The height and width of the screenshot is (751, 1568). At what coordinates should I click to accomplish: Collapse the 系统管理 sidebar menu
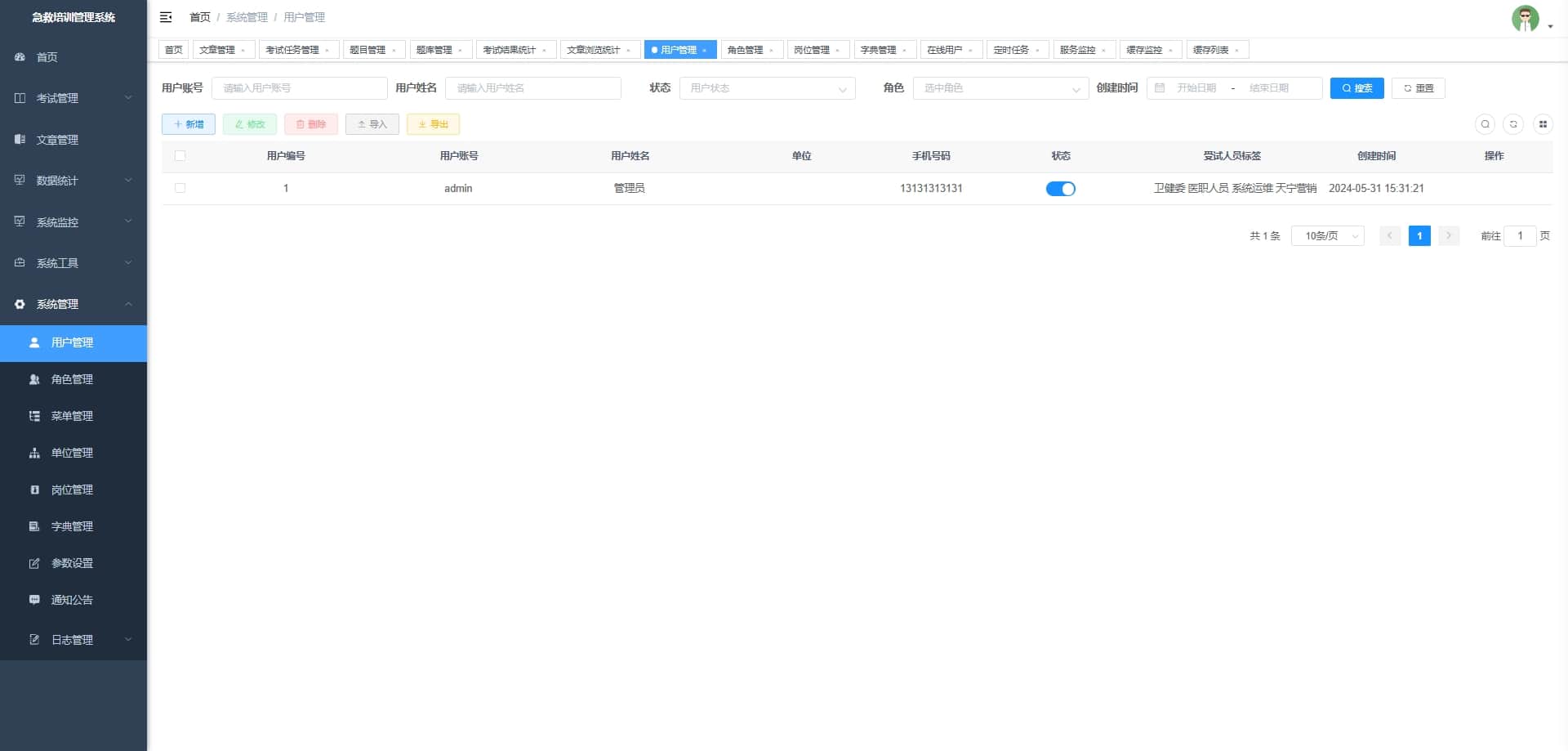73,304
